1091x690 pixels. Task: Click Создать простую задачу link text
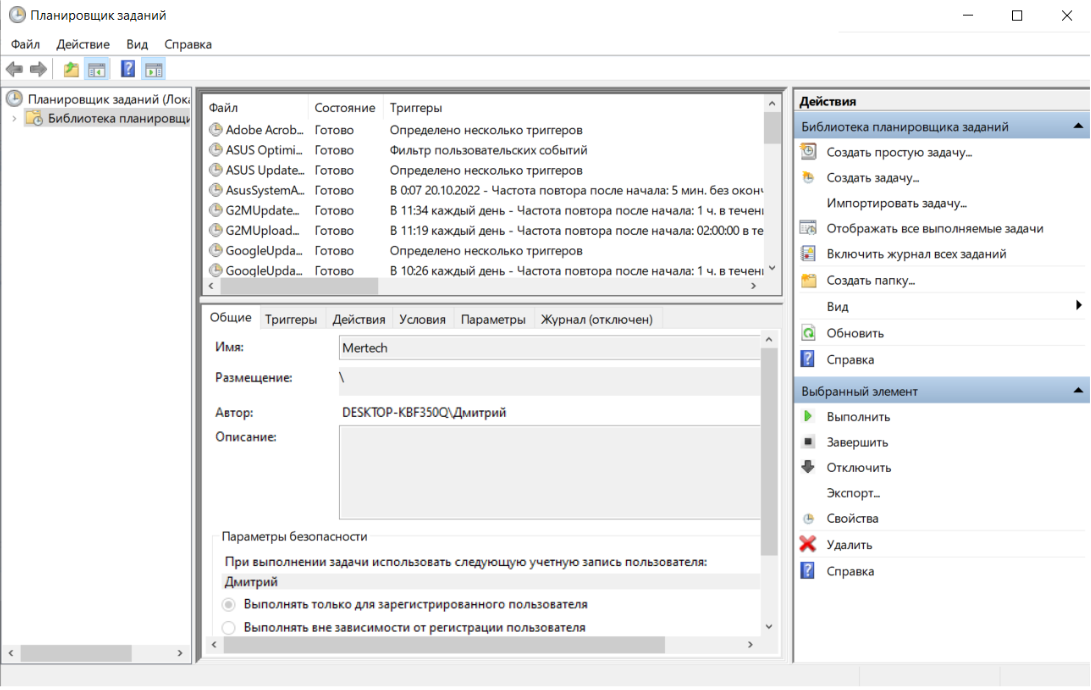coord(899,152)
